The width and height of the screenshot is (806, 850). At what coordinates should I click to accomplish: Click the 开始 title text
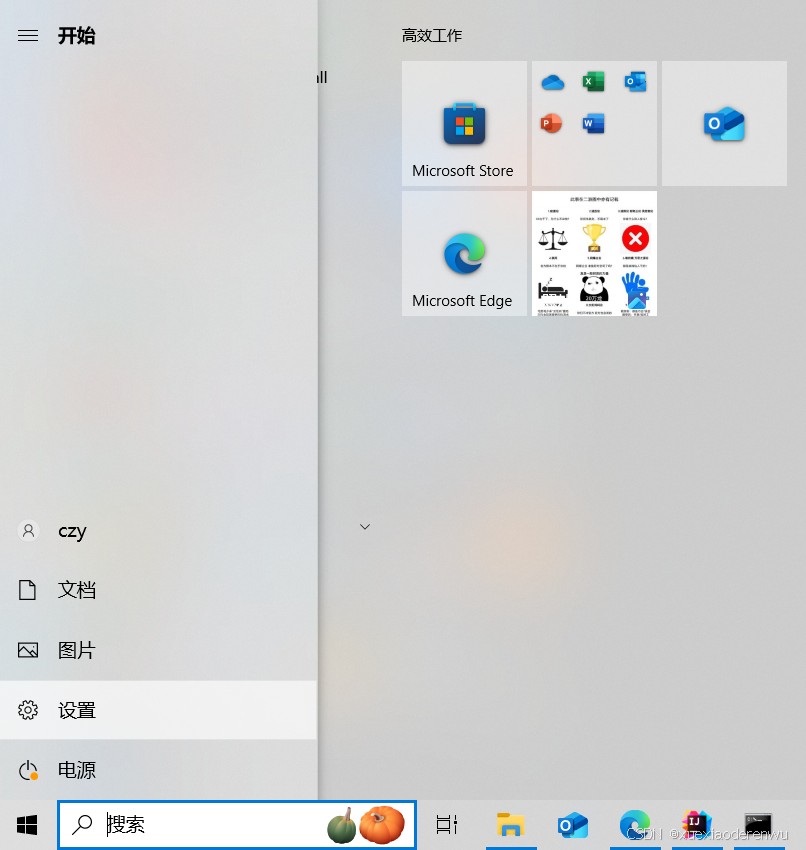pos(76,36)
